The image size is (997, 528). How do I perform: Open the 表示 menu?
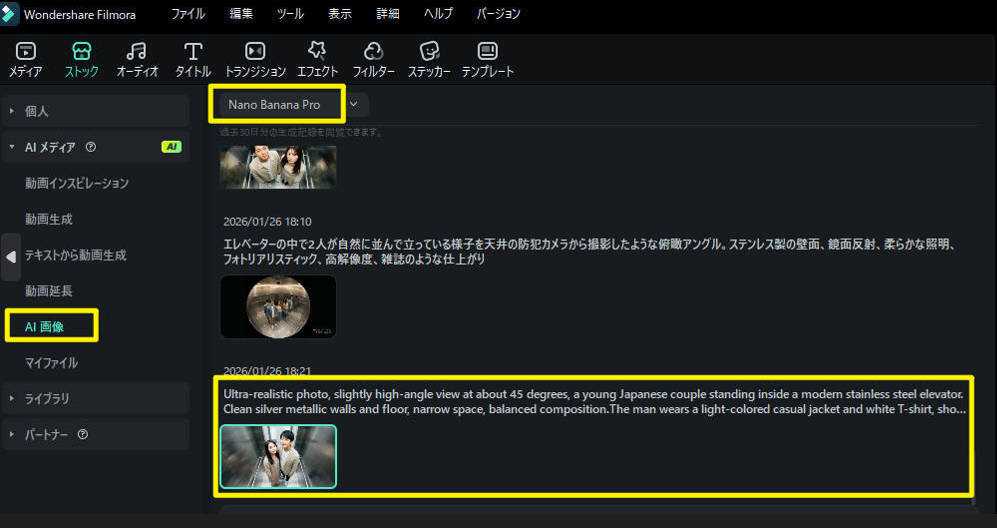point(340,13)
